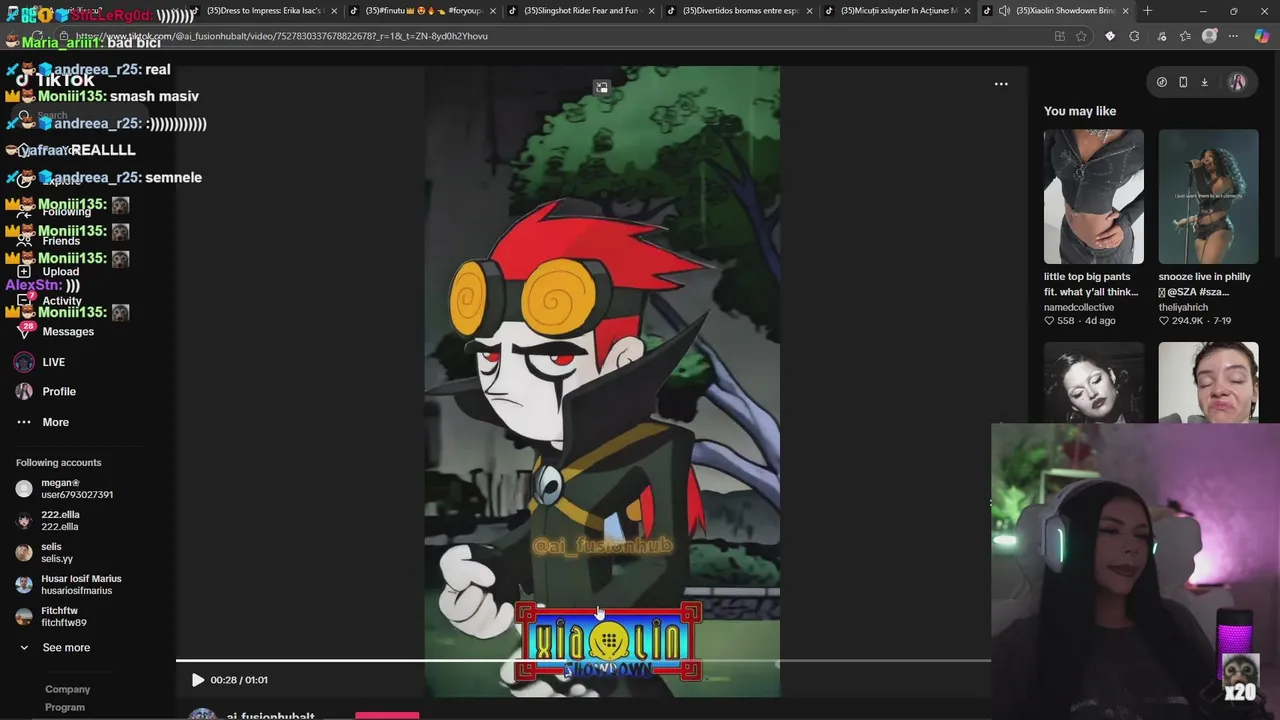Screen dimensions: 1280x720
Task: Click the download desktop app icon
Action: (1204, 82)
